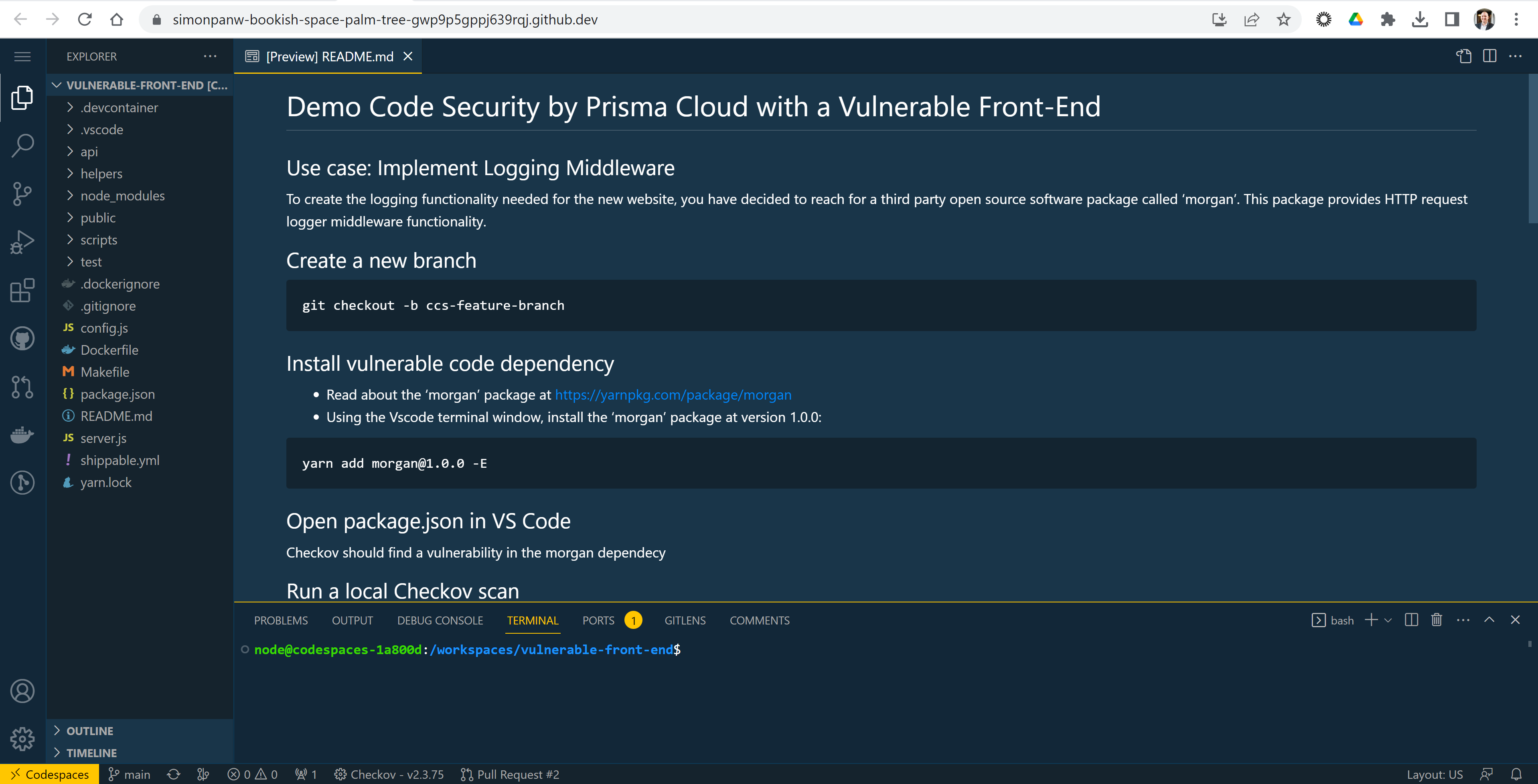Open the yarnpkg morgan package link
This screenshot has height=784, width=1538.
673,395
